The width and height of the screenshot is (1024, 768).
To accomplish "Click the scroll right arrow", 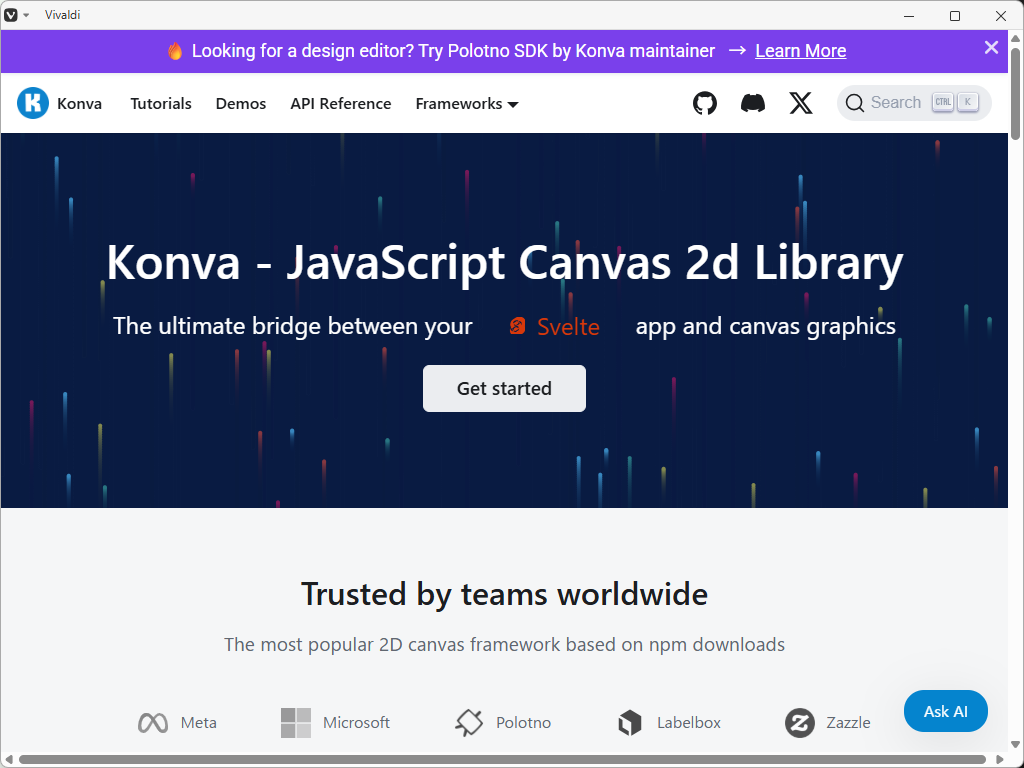I will coord(1000,760).
